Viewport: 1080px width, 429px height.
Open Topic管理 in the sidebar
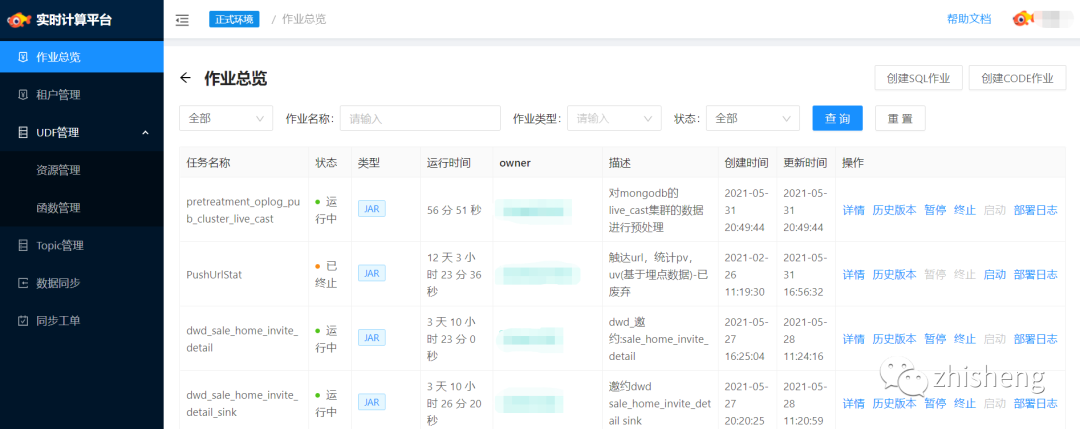81,245
